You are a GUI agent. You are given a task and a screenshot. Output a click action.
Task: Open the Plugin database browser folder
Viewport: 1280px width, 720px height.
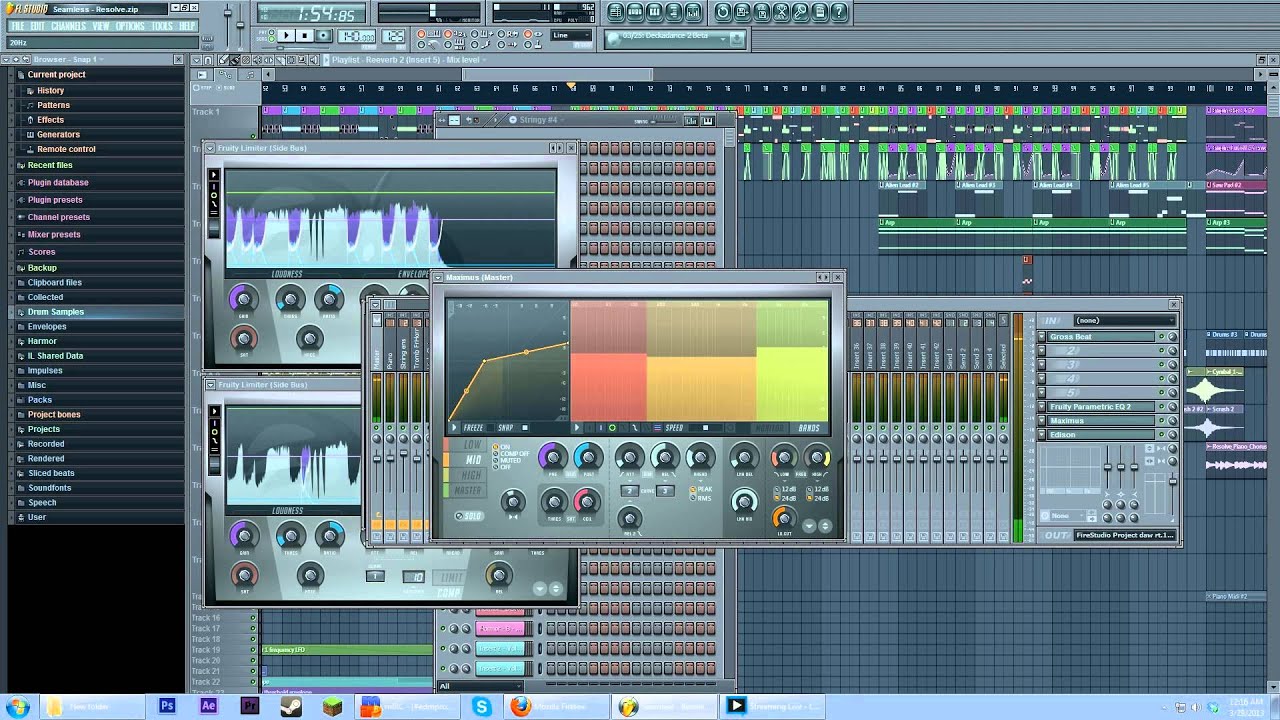click(58, 182)
